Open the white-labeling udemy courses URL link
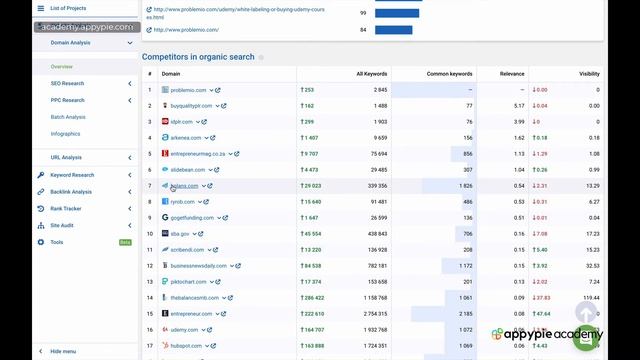This screenshot has width=640, height=360. (239, 13)
